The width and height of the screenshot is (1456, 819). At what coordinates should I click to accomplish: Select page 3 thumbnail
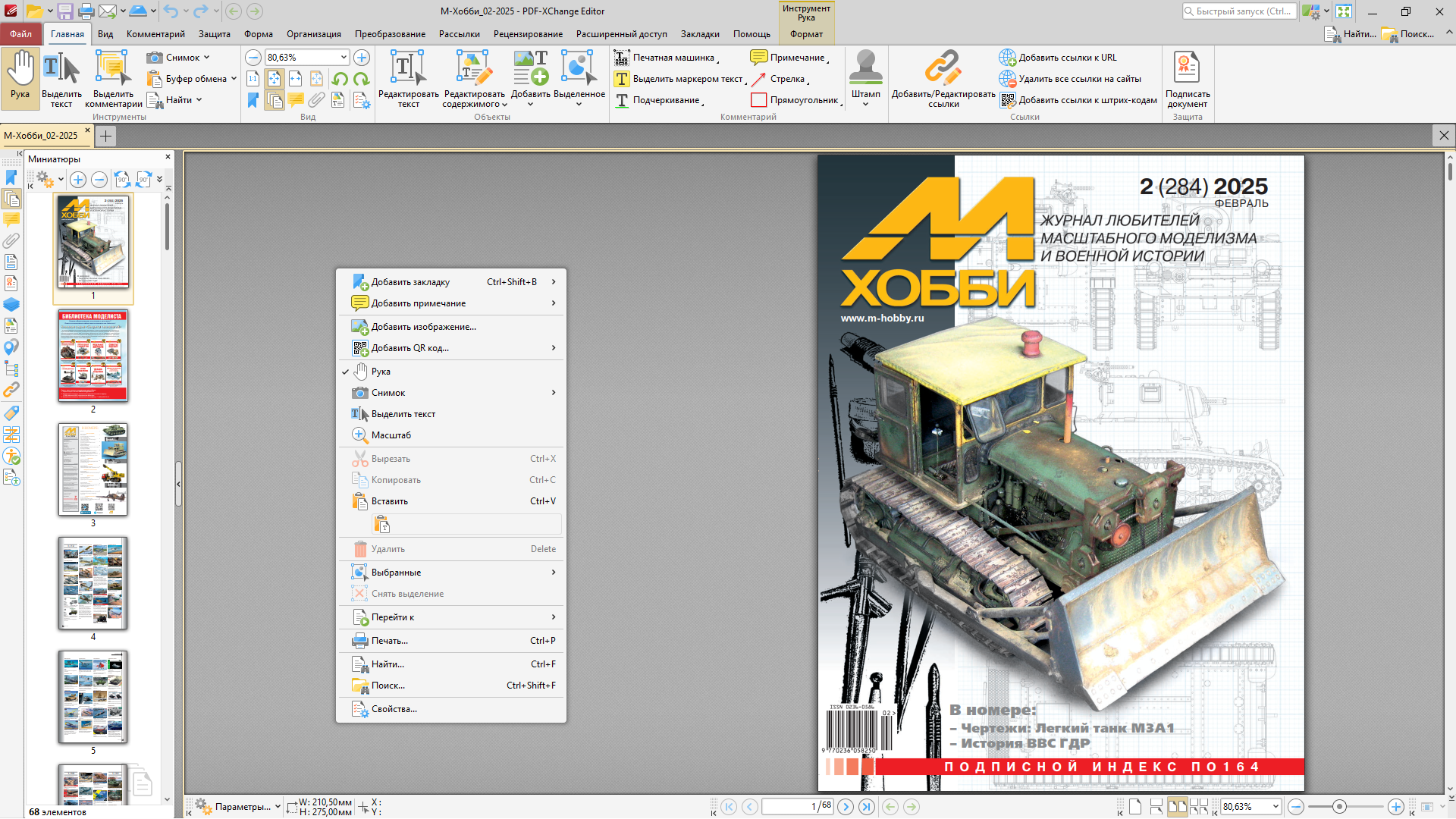click(93, 470)
